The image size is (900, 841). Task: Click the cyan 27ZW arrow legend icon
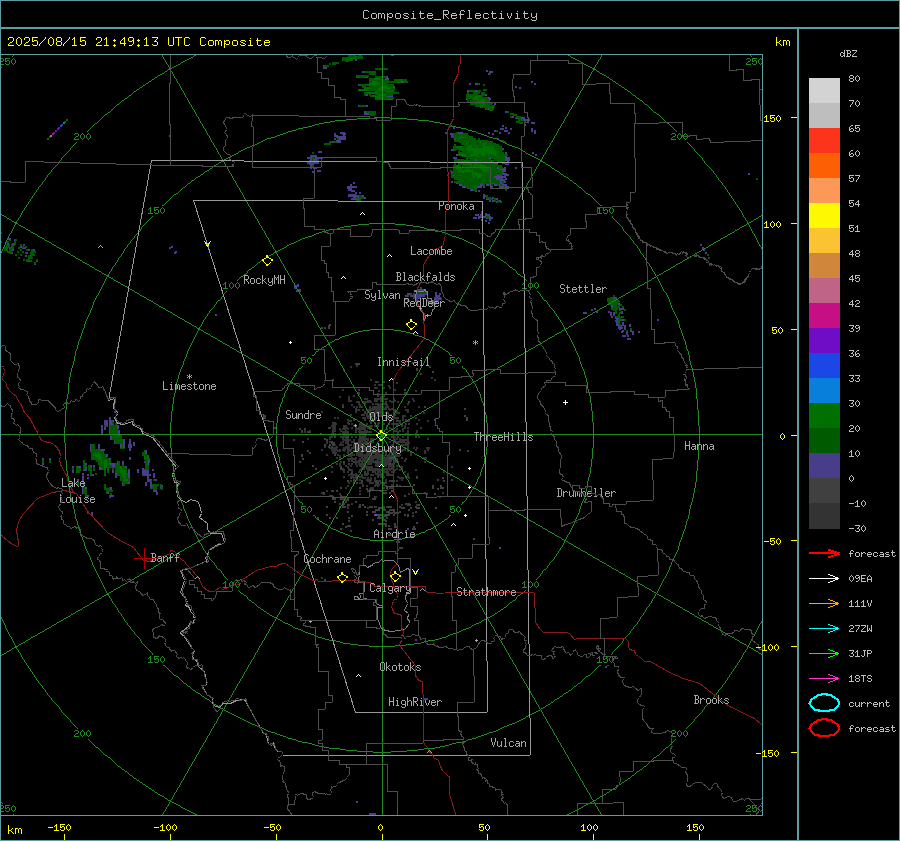(x=824, y=629)
